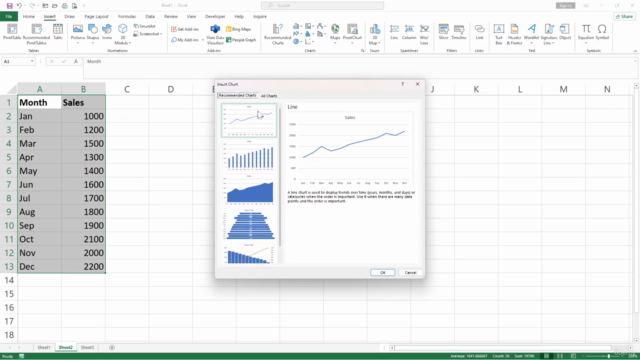640x360 pixels.
Task: Adjust the zoom slider in status bar
Action: pyautogui.click(x=608, y=356)
